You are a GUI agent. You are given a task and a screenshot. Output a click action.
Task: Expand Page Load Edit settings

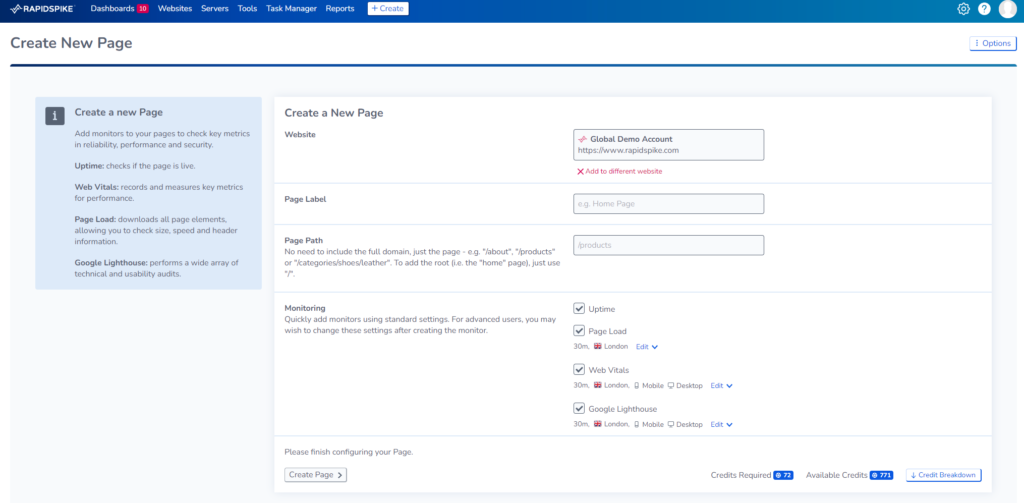coord(647,347)
